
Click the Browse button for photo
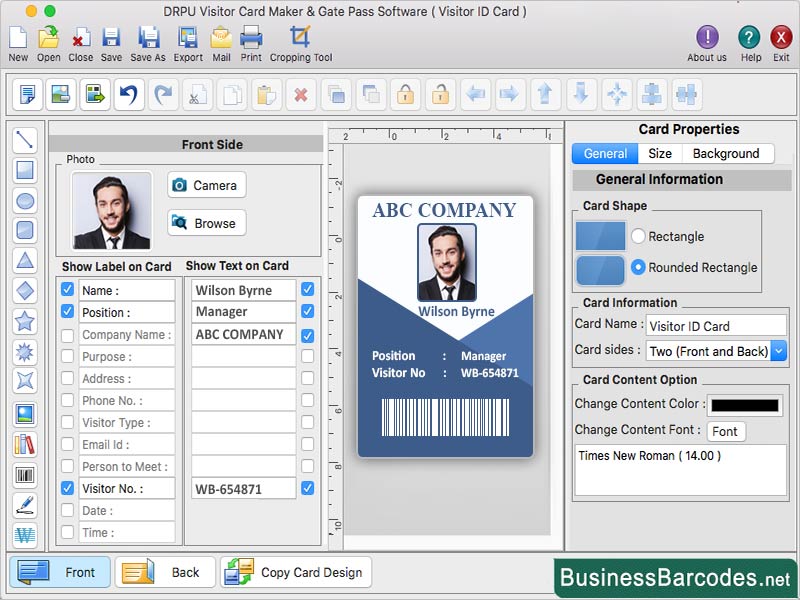(206, 222)
